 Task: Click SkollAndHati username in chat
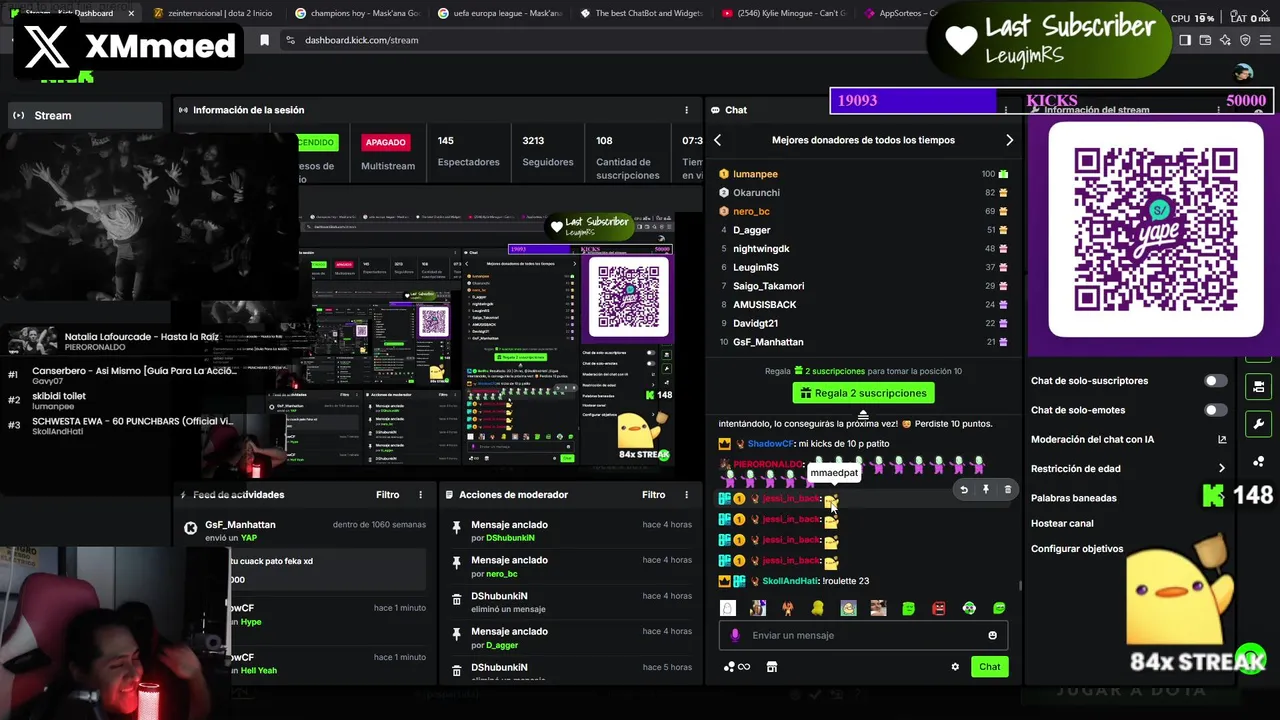[x=789, y=581]
